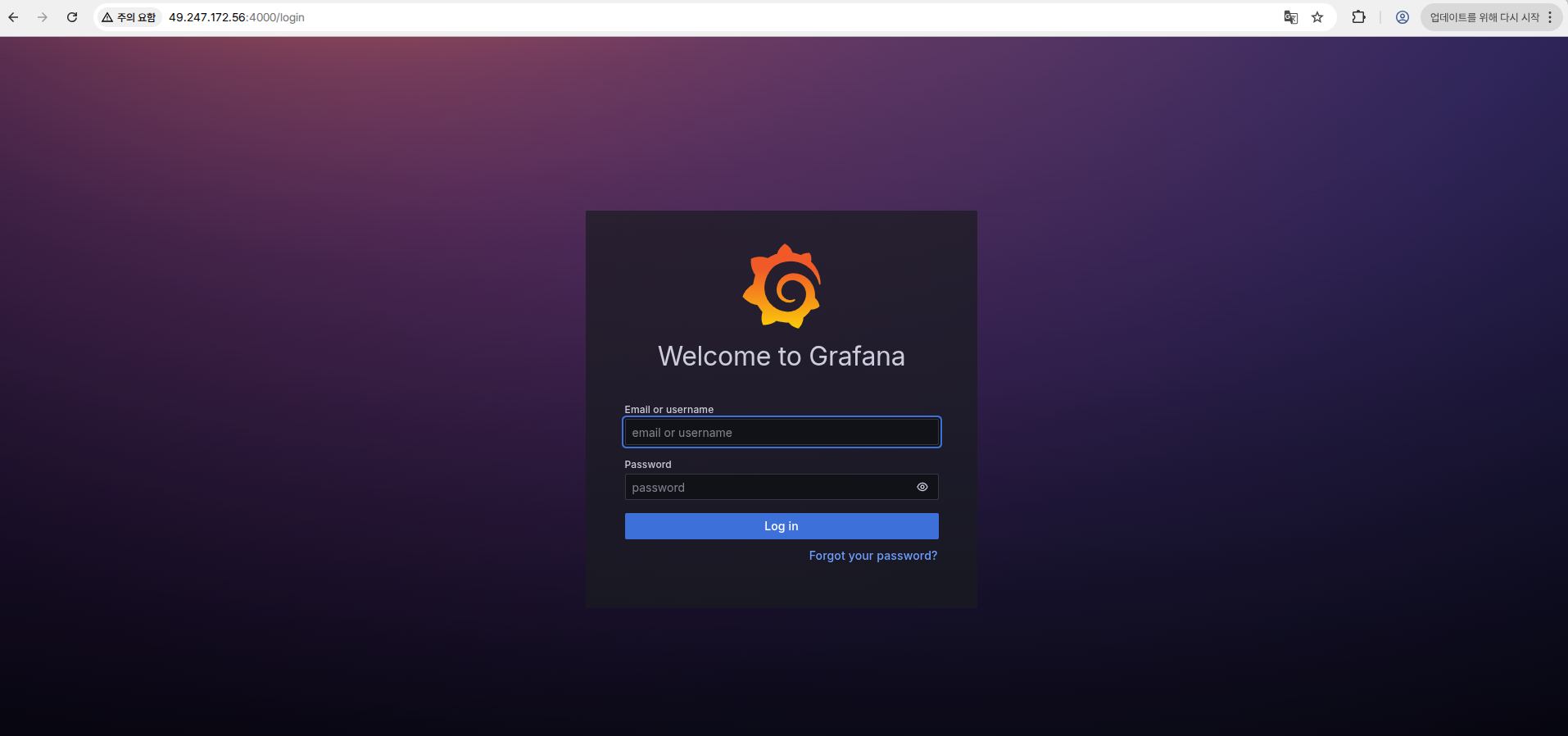Open the browser extensions puzzle icon
Screen dimensions: 1568x736
(x=1358, y=17)
